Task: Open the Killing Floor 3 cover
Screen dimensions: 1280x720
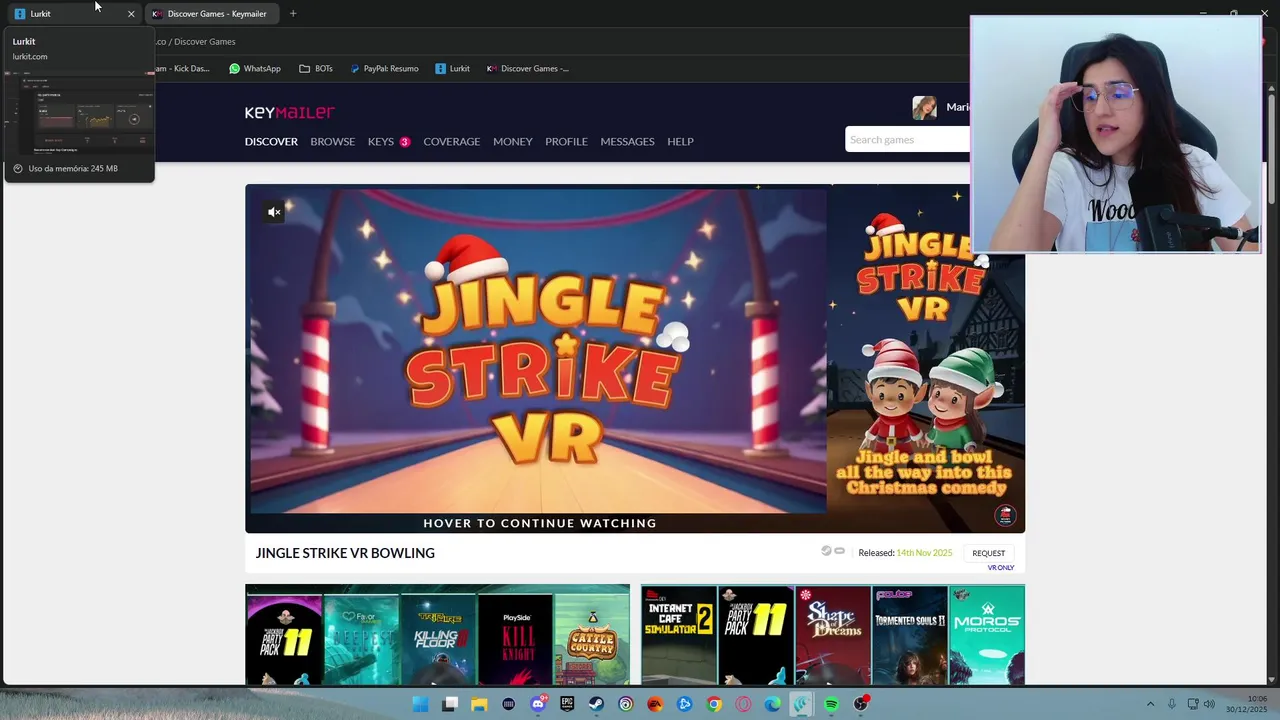Action: (438, 640)
